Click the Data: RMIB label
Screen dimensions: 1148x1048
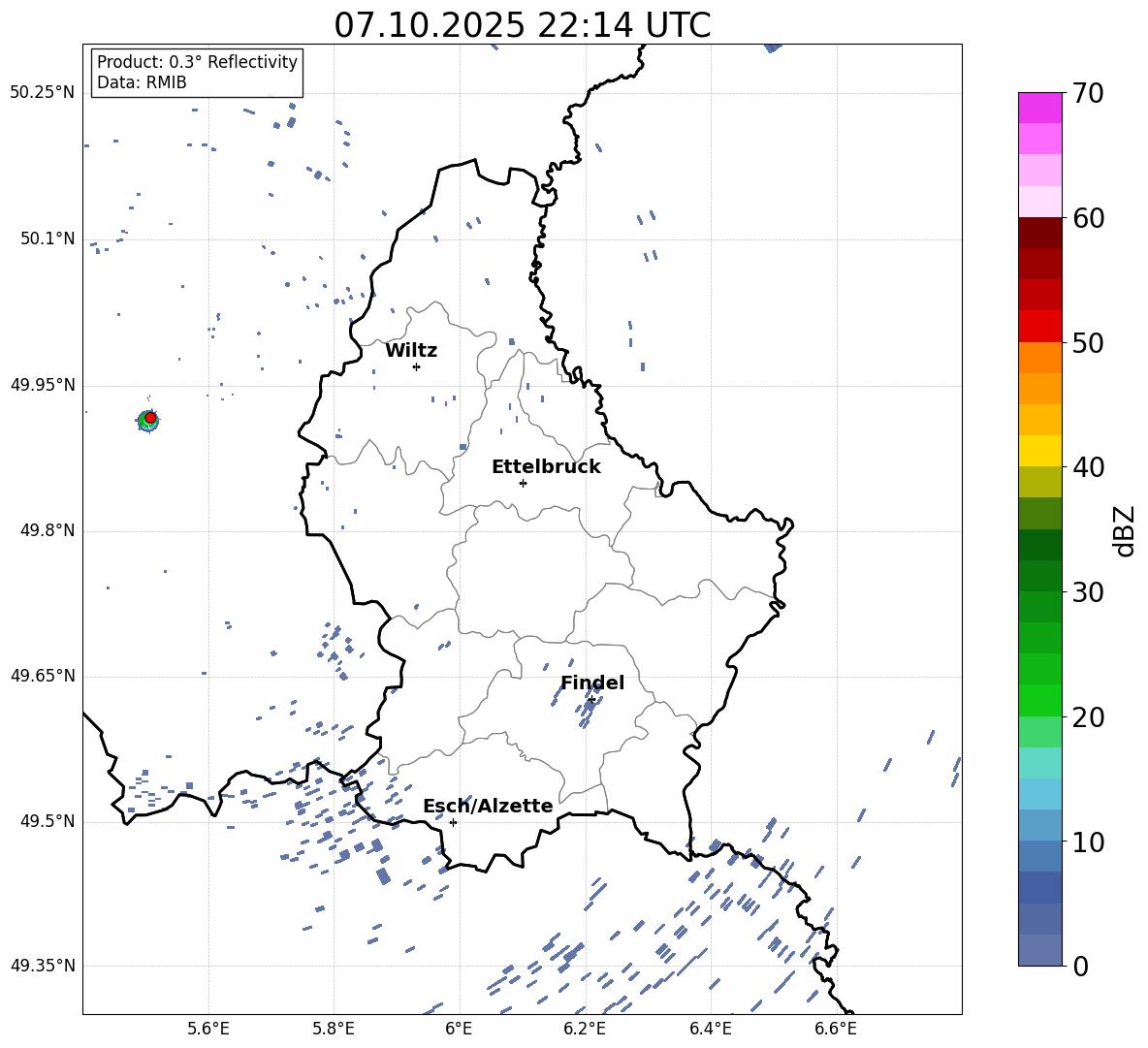[142, 82]
